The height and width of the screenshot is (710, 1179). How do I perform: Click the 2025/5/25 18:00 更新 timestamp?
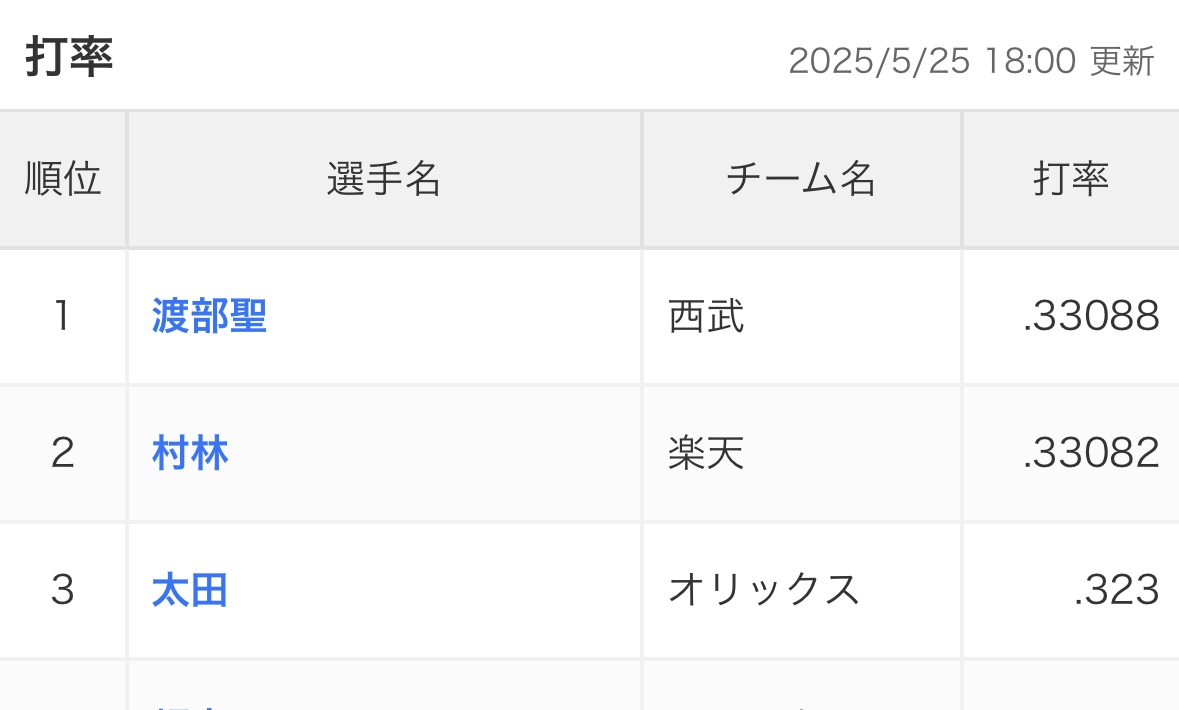[x=971, y=62]
